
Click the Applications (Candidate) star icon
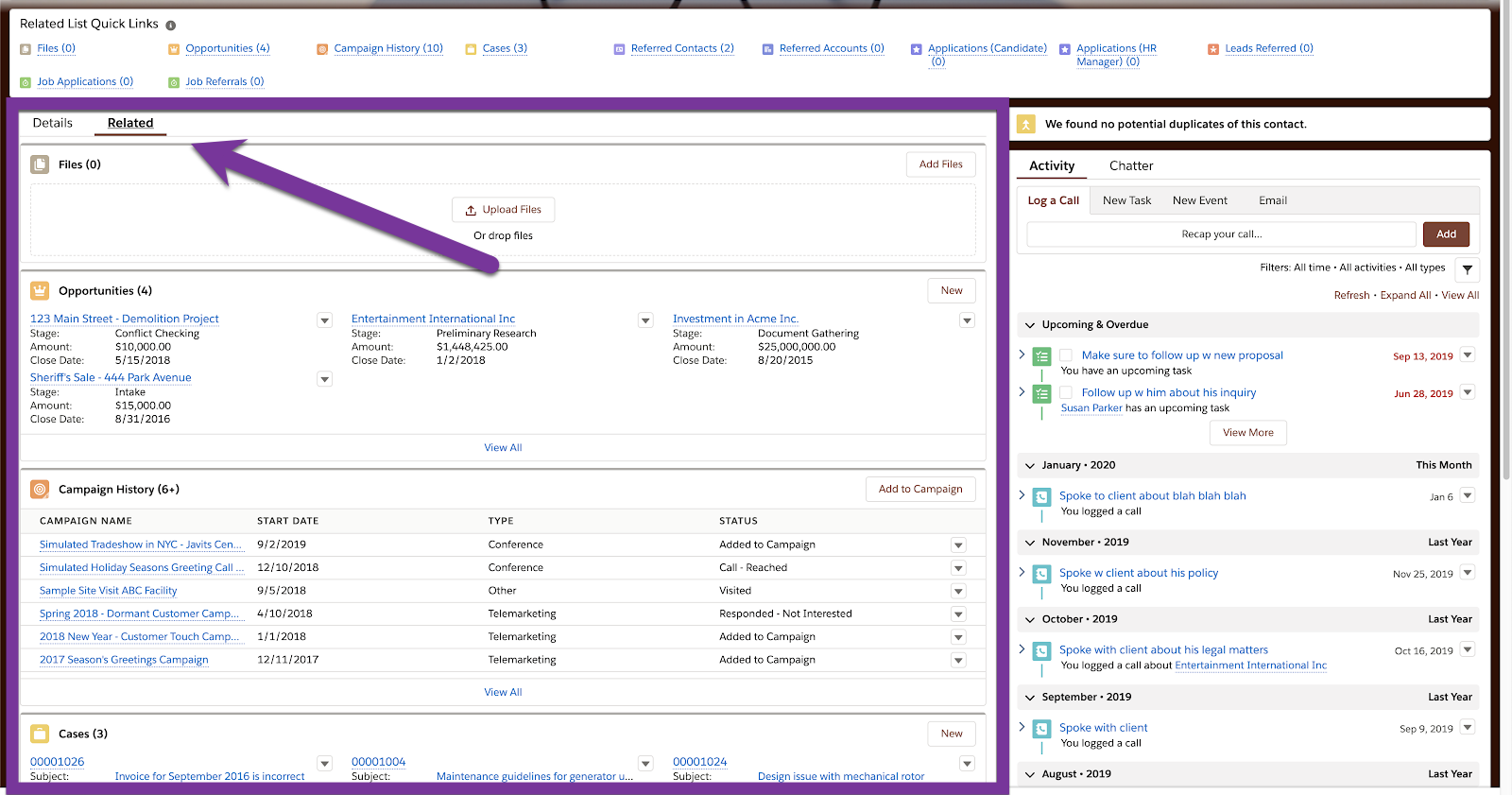tap(916, 49)
